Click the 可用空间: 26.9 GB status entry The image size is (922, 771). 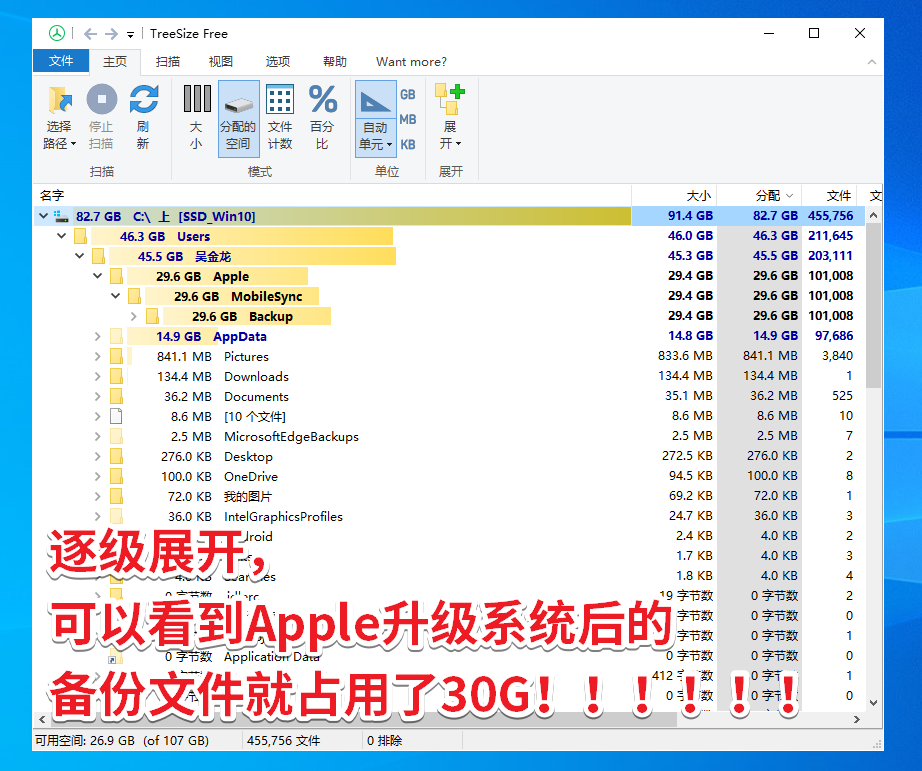tap(122, 740)
